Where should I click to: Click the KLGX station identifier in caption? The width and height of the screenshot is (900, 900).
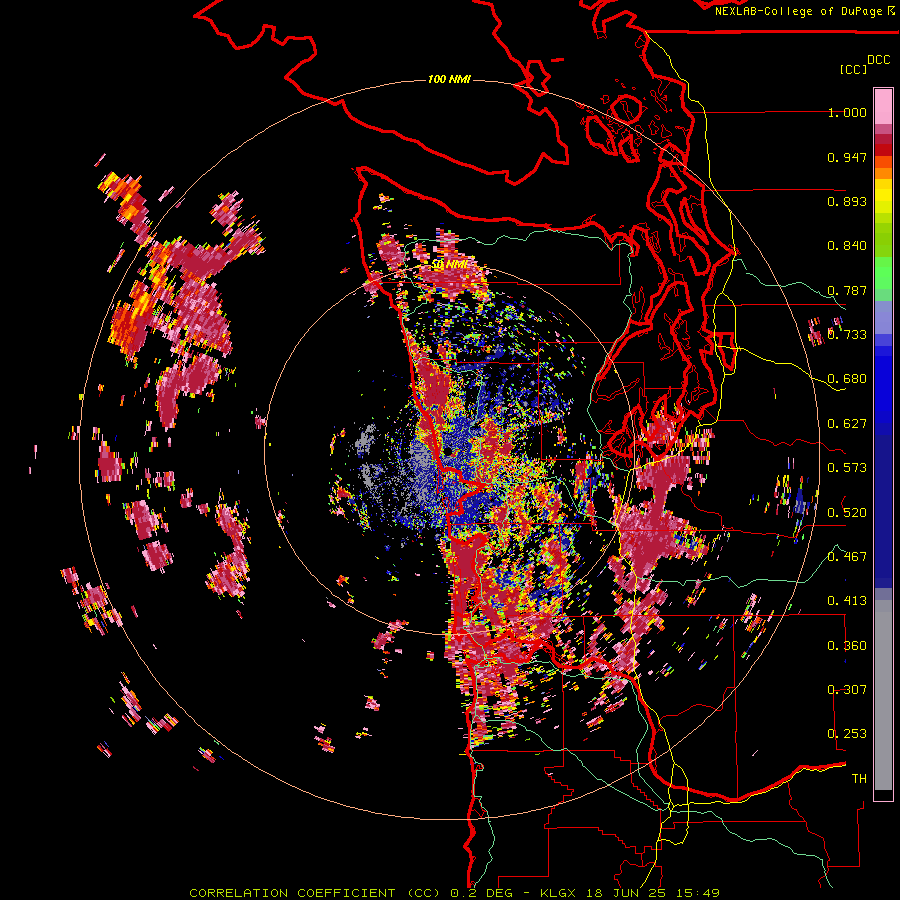pos(560,893)
